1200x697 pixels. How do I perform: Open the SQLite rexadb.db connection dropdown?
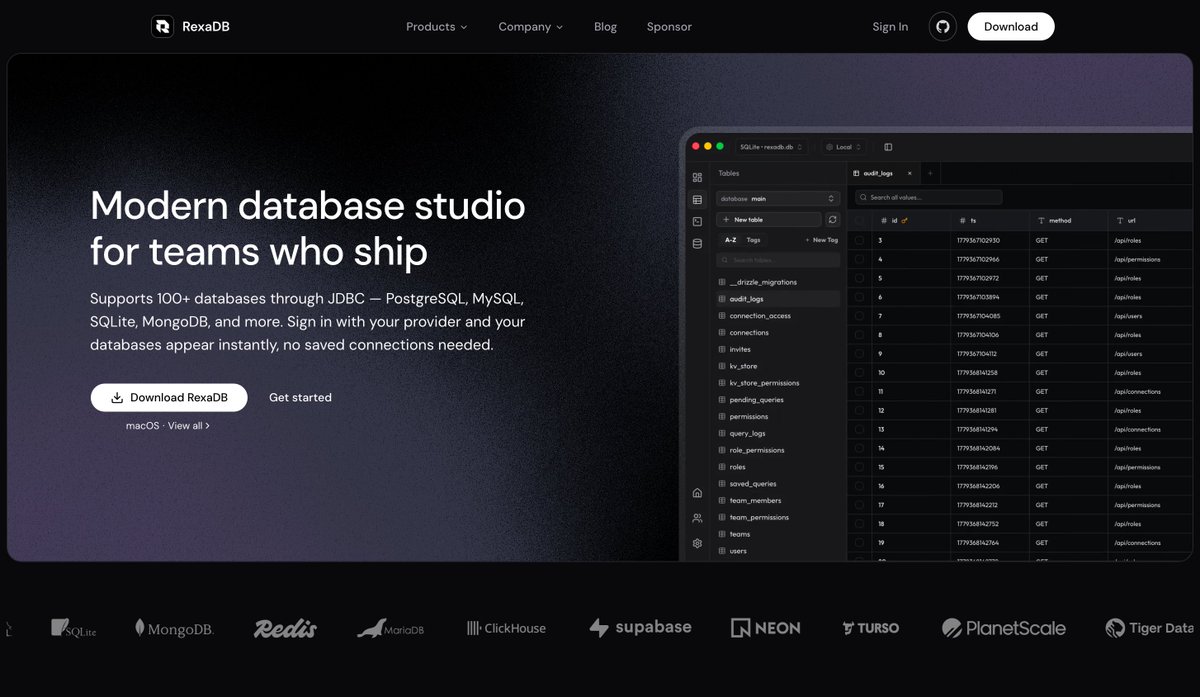[x=771, y=147]
